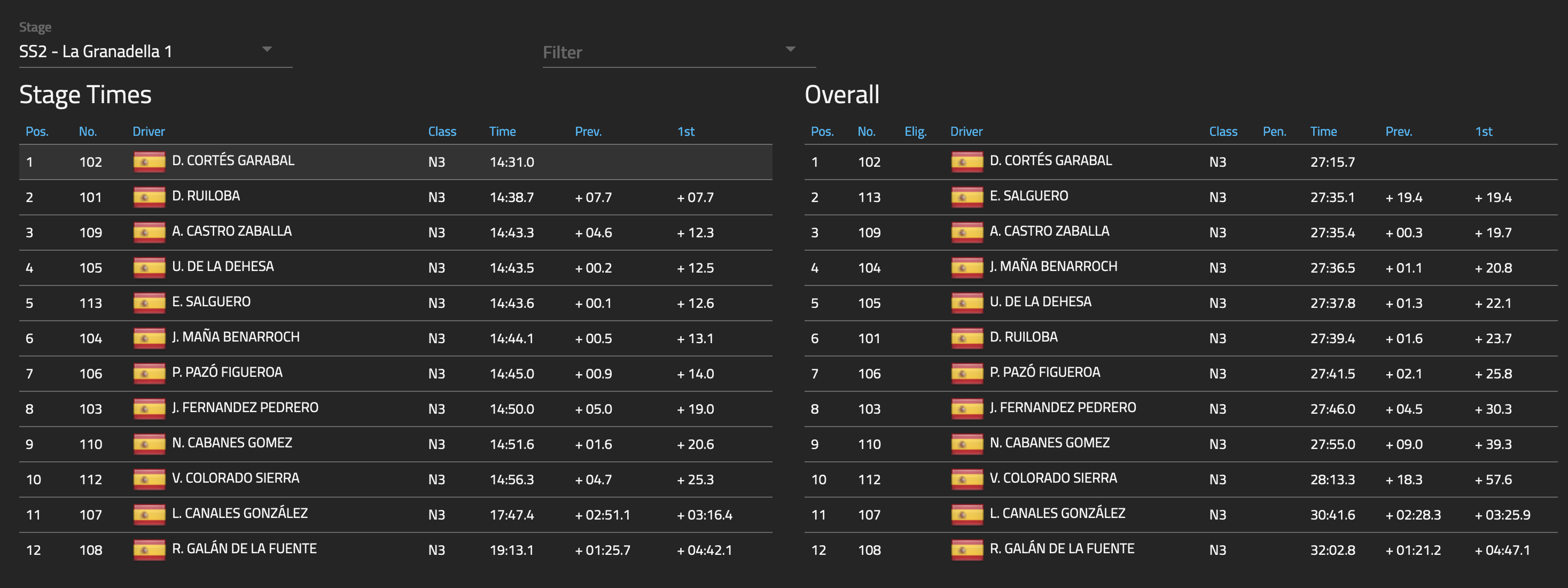
Task: Sort Overall table by Pen. column header
Action: [x=1275, y=131]
